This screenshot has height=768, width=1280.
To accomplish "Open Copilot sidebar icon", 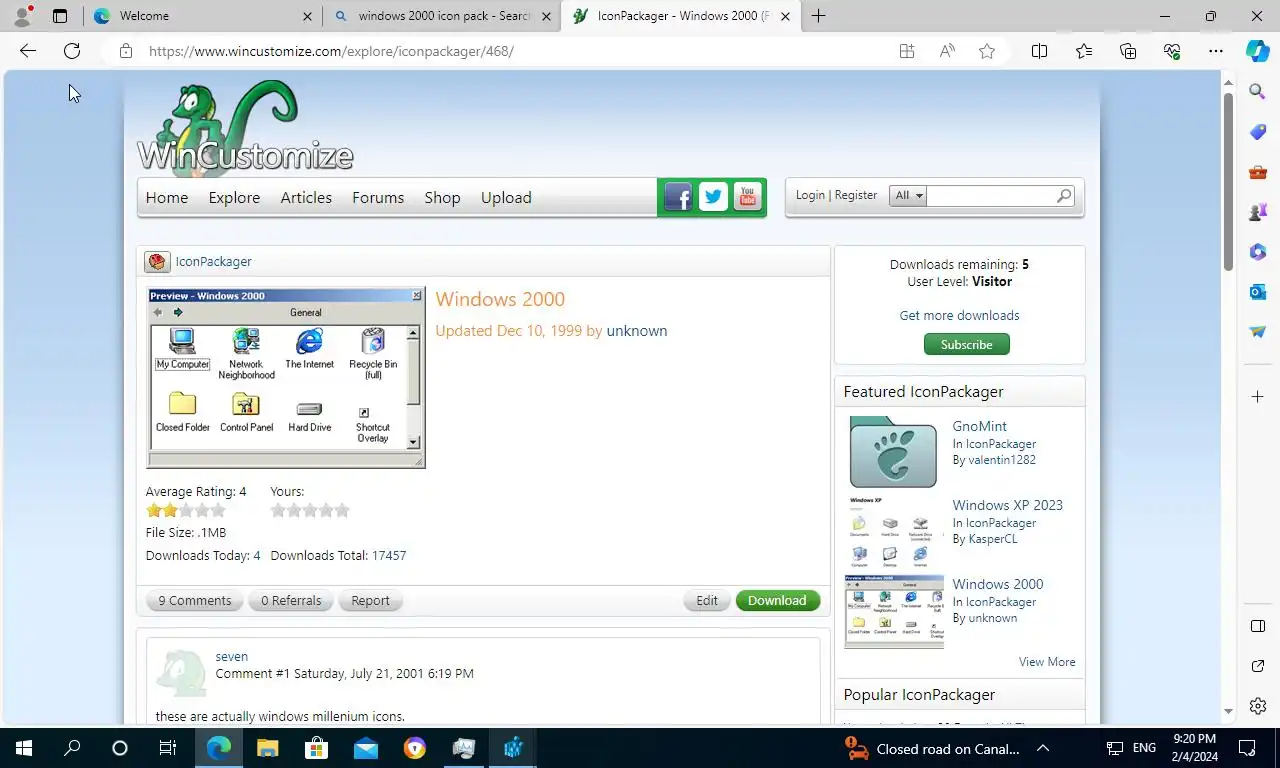I will point(1258,51).
